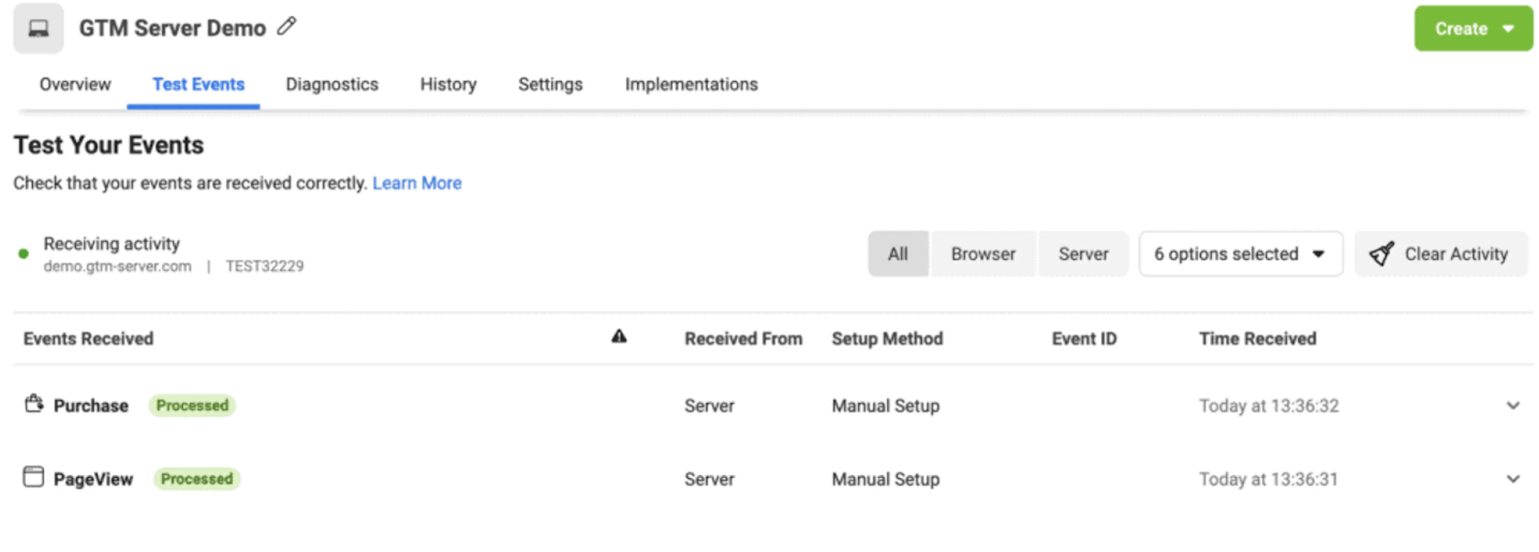Switch to the Diagnostics tab
This screenshot has width=1539, height=552.
pos(332,84)
